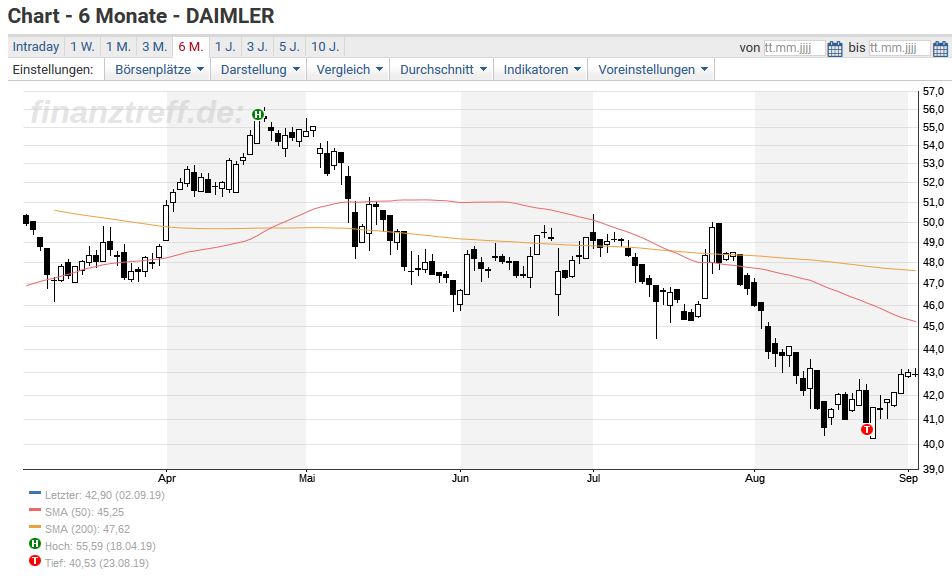Viewport: 952px width, 580px height.
Task: Select the 1 J. time range tab
Action: point(225,47)
